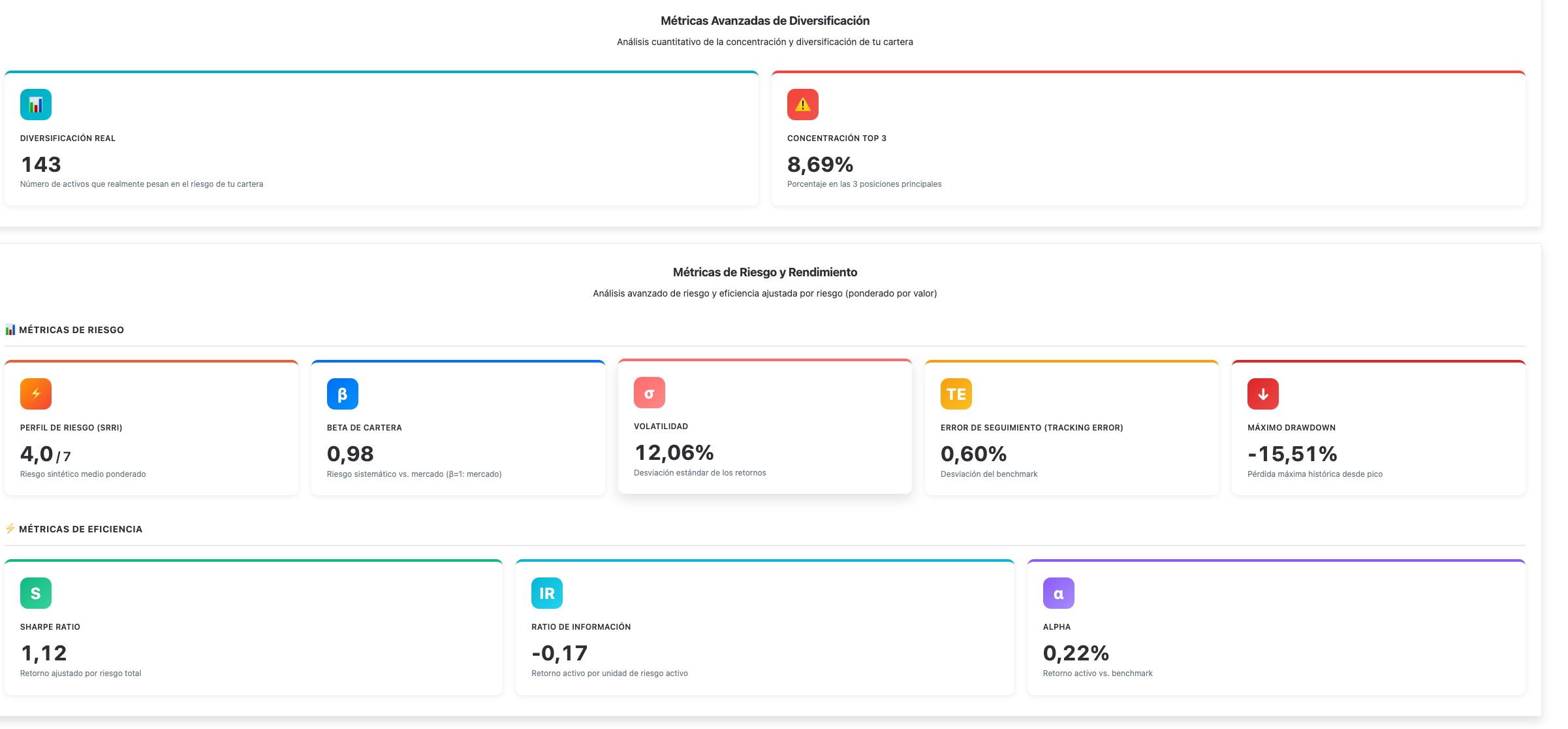Click the -15,51% maximum drawdown value
The image size is (1568, 729).
pyautogui.click(x=1292, y=454)
